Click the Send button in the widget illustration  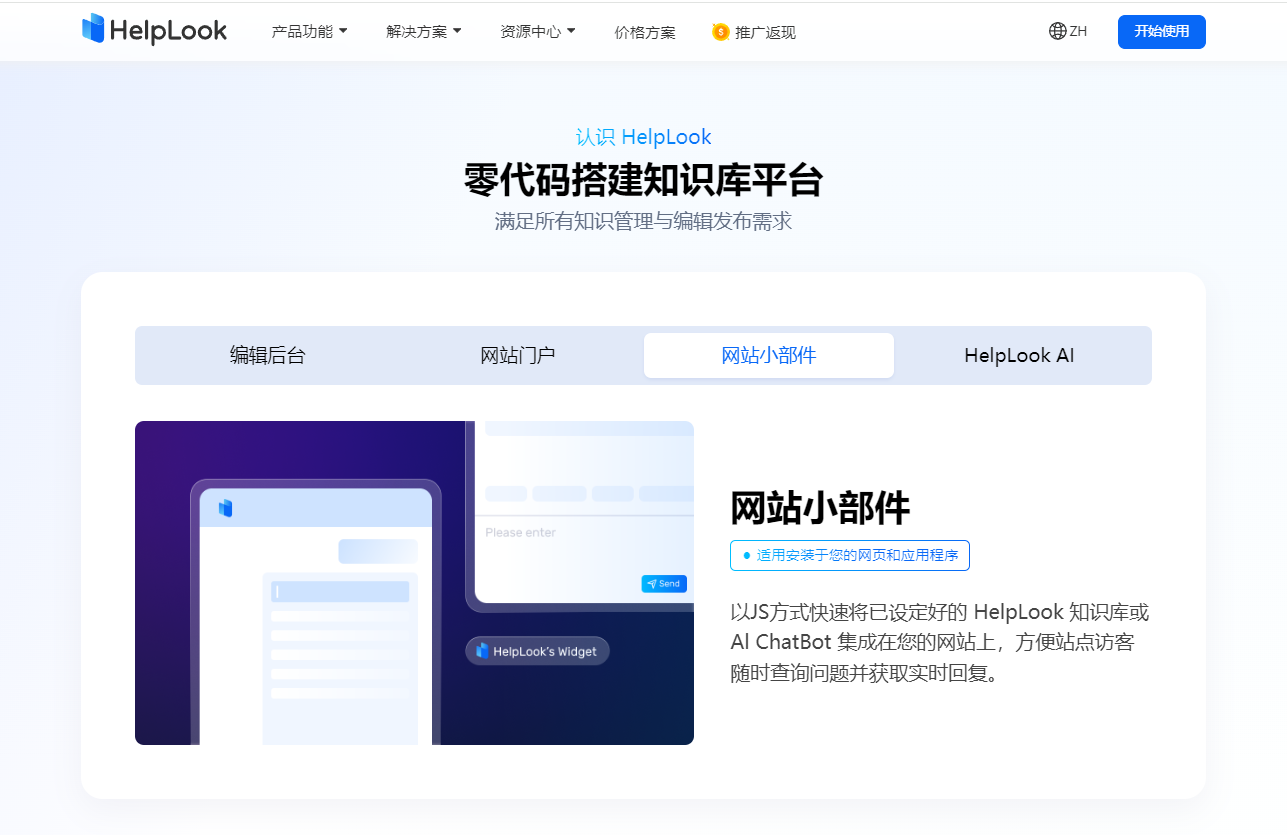[x=664, y=584]
